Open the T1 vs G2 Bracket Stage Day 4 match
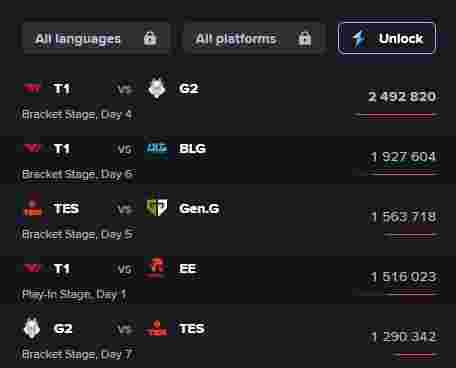 (228, 100)
